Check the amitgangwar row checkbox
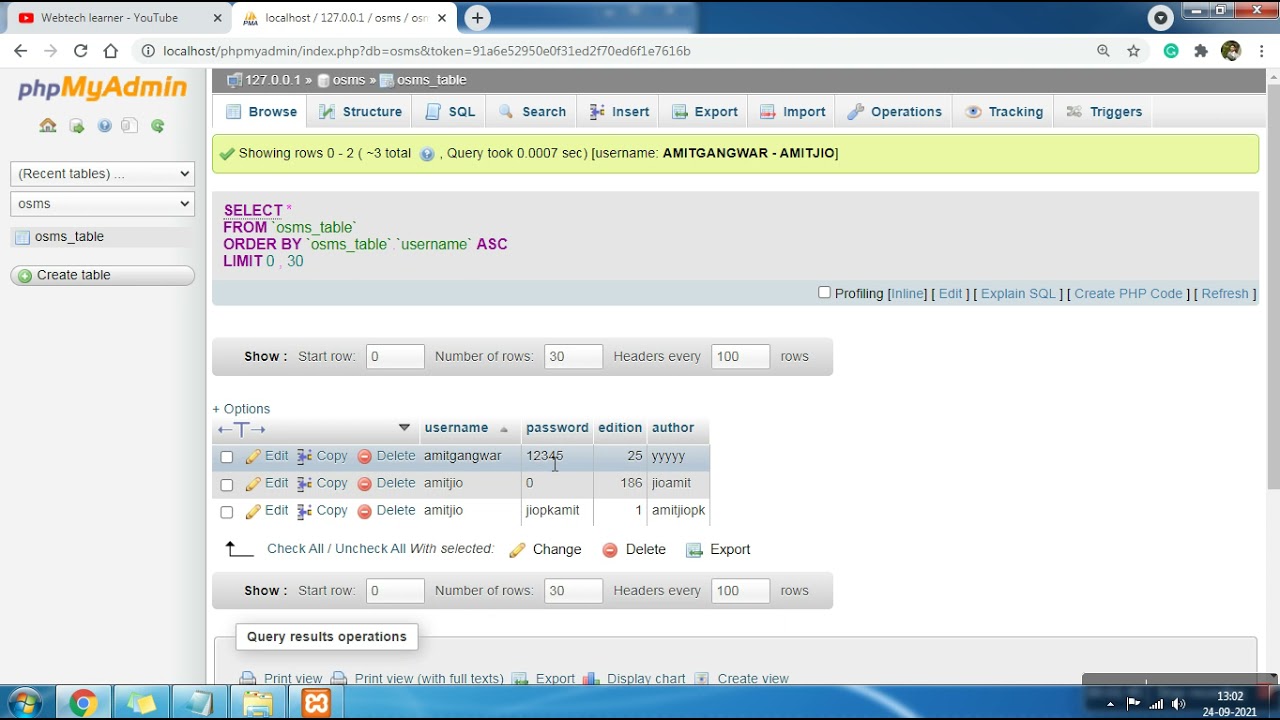 click(x=226, y=457)
